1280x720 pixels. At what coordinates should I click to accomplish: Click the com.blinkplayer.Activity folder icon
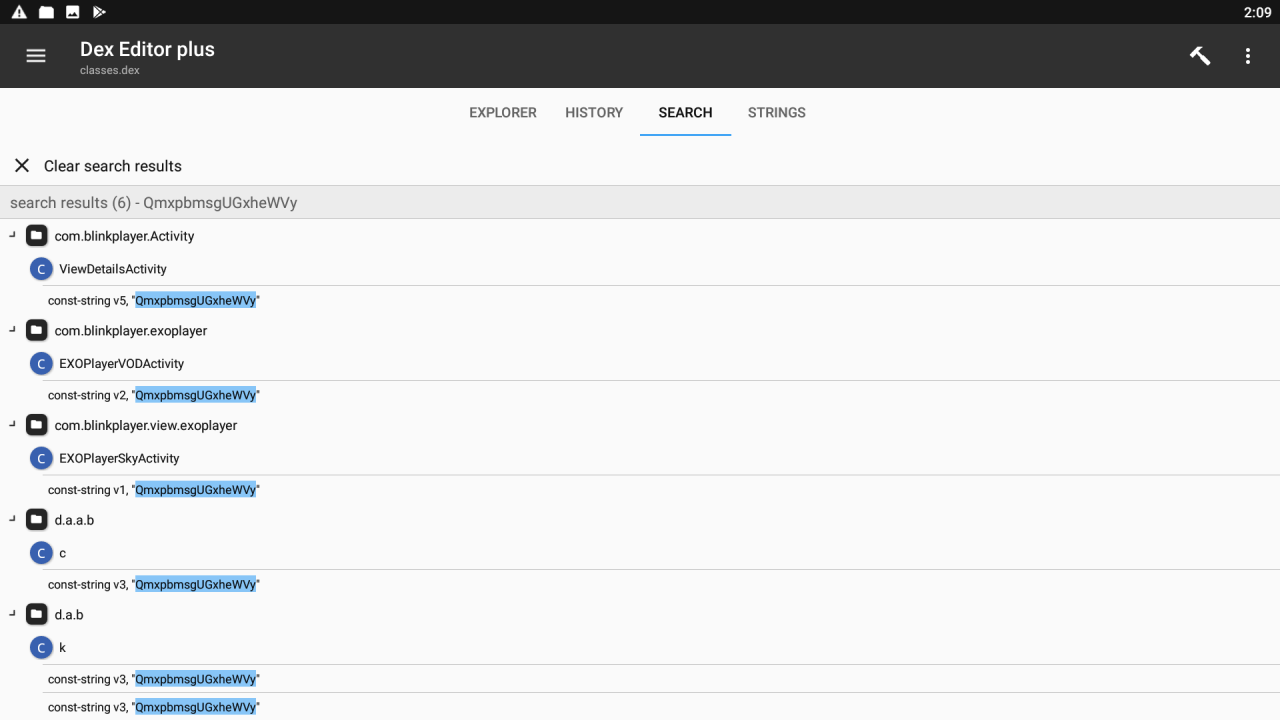[37, 236]
